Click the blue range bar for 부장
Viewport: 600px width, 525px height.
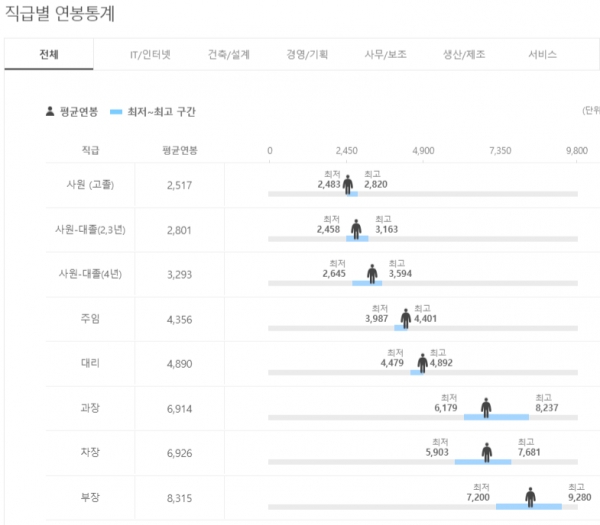[x=529, y=507]
